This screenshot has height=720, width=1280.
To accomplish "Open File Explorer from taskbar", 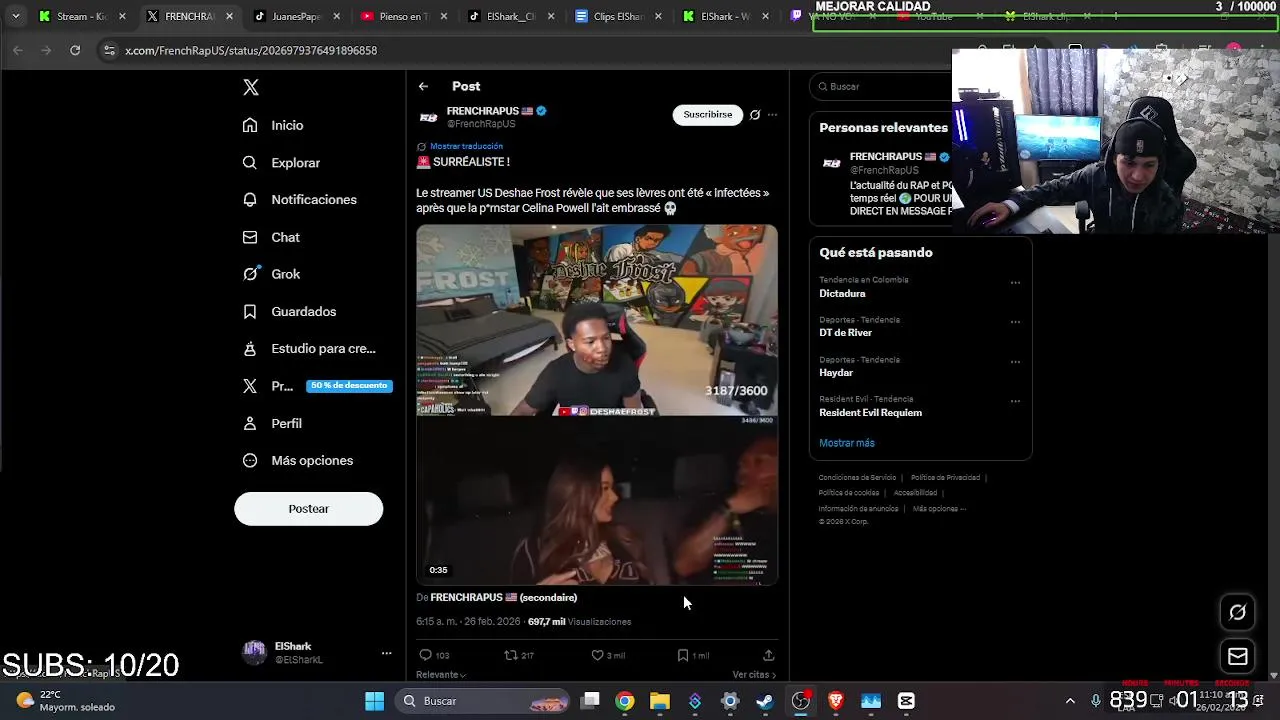I will point(659,701).
